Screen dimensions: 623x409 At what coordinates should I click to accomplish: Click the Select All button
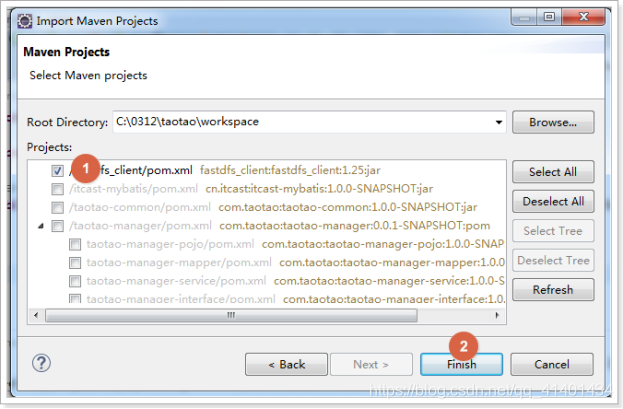tap(553, 172)
